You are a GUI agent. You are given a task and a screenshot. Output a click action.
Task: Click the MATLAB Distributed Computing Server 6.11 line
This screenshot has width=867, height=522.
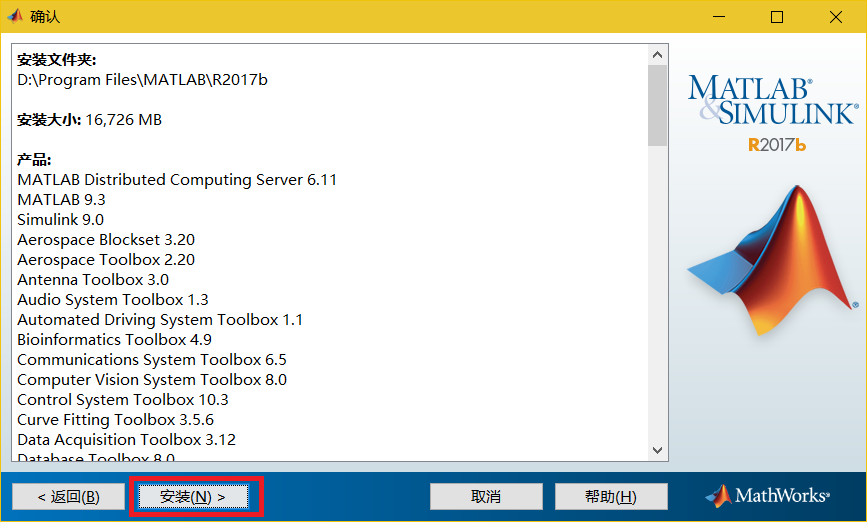(x=177, y=180)
